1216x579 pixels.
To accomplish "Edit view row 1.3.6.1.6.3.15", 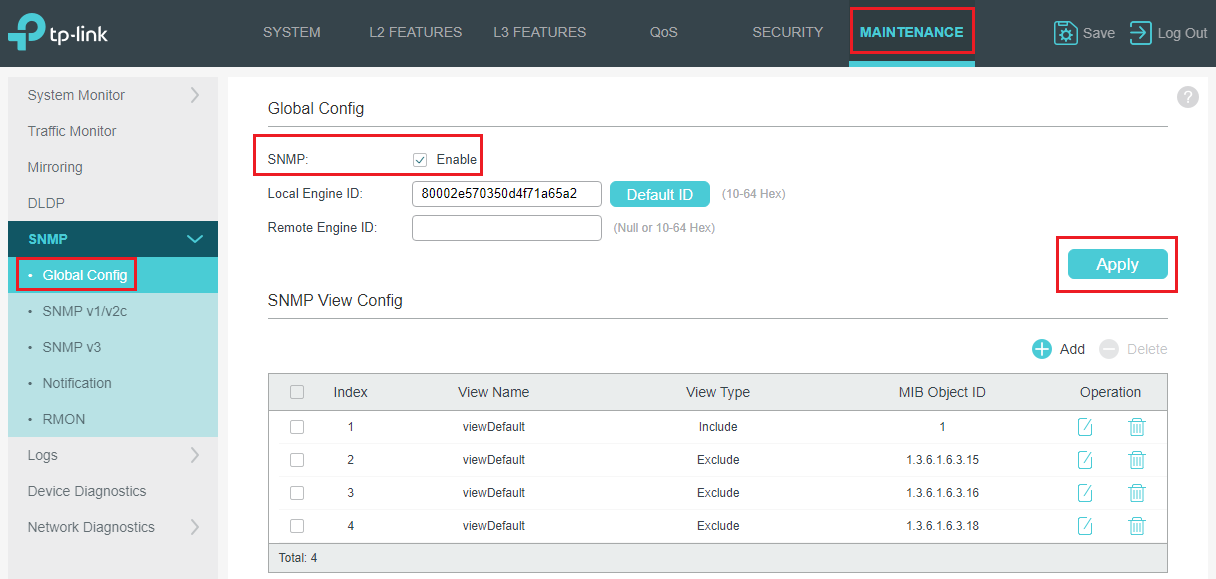I will 1085,460.
